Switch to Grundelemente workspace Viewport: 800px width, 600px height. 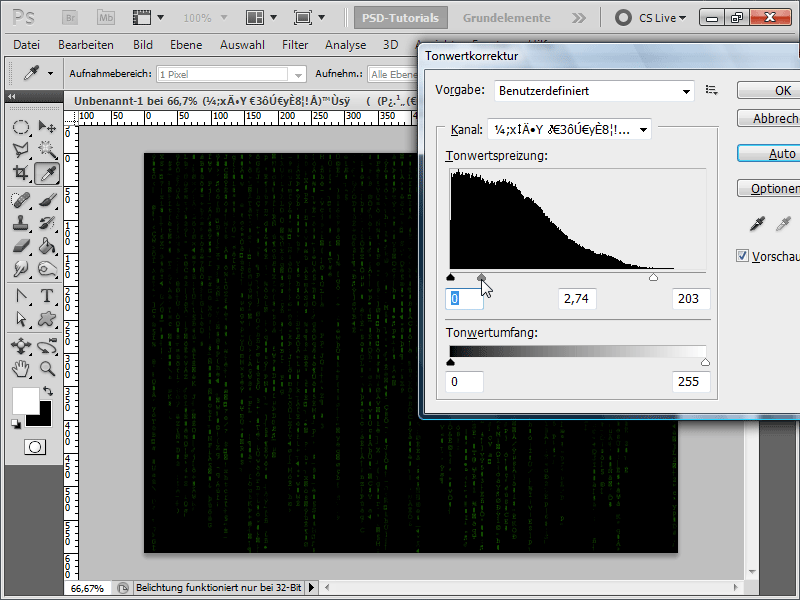click(507, 18)
